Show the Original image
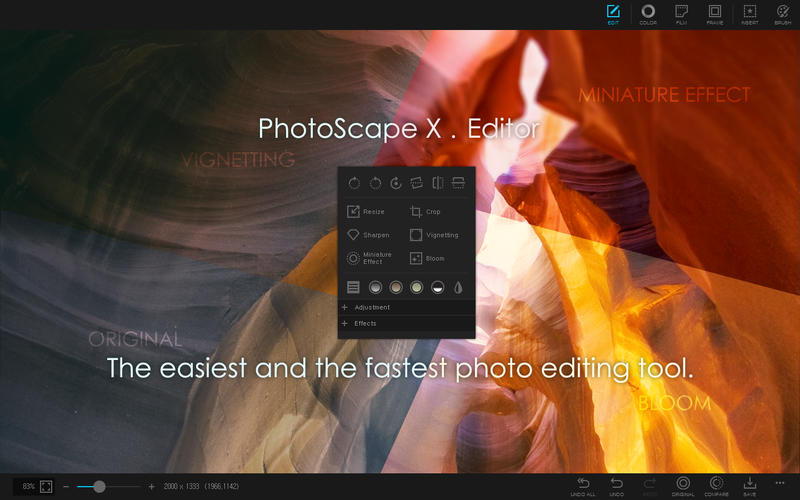The image size is (800, 500). coord(683,487)
